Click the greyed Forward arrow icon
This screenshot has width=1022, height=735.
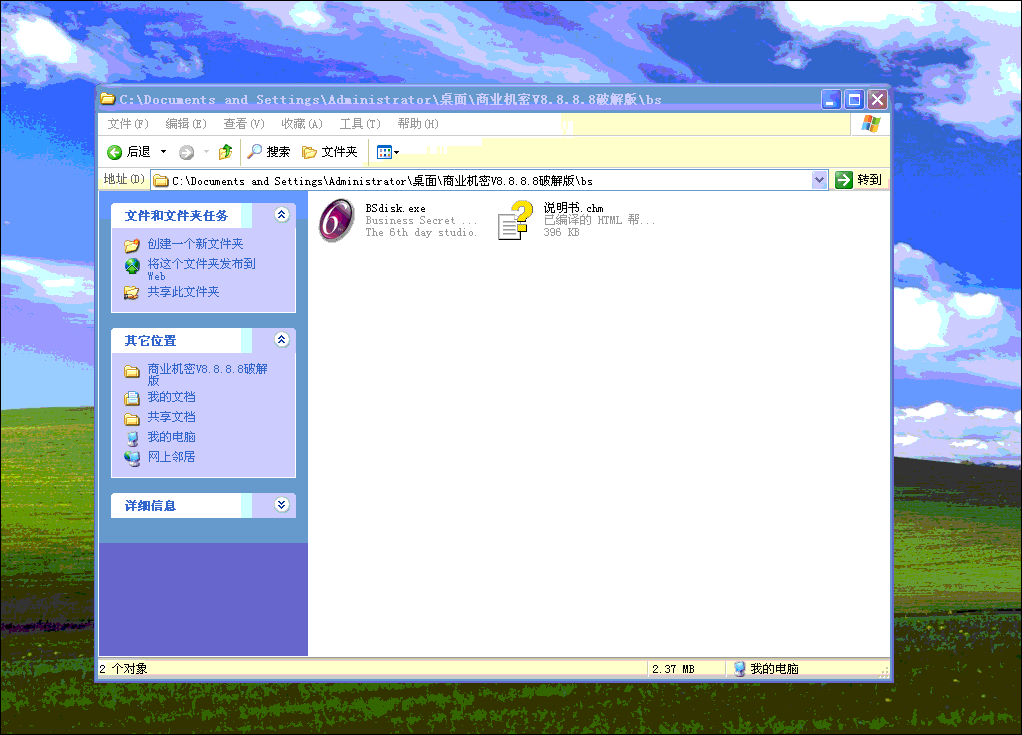pyautogui.click(x=186, y=152)
